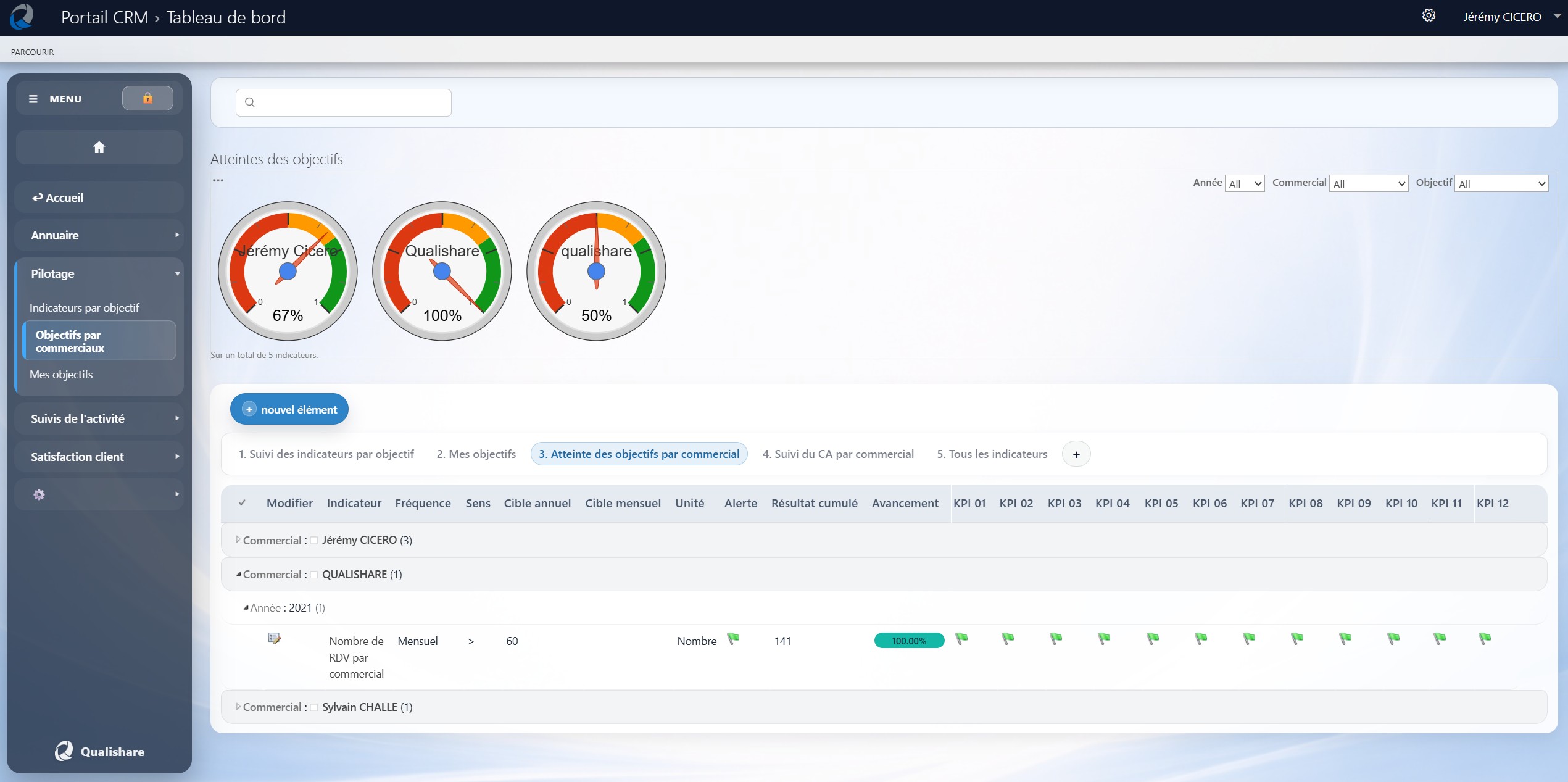1568x782 pixels.
Task: Click the KPI 07 green flag
Action: point(1249,638)
